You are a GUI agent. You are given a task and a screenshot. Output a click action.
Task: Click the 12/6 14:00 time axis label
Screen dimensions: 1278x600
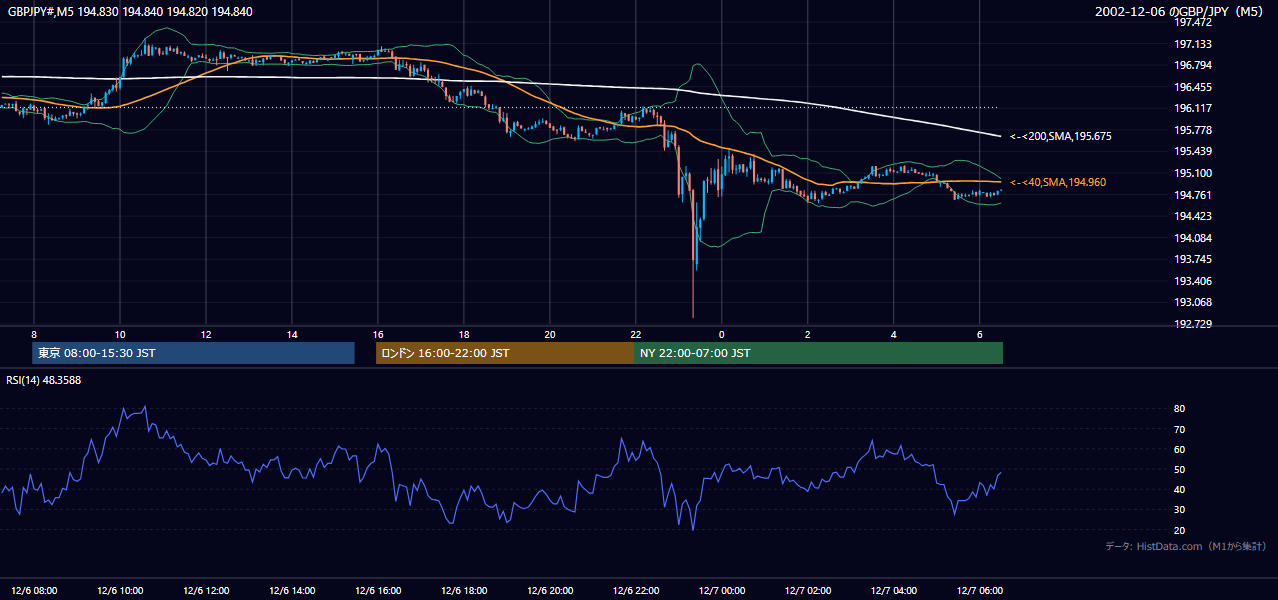[x=292, y=590]
